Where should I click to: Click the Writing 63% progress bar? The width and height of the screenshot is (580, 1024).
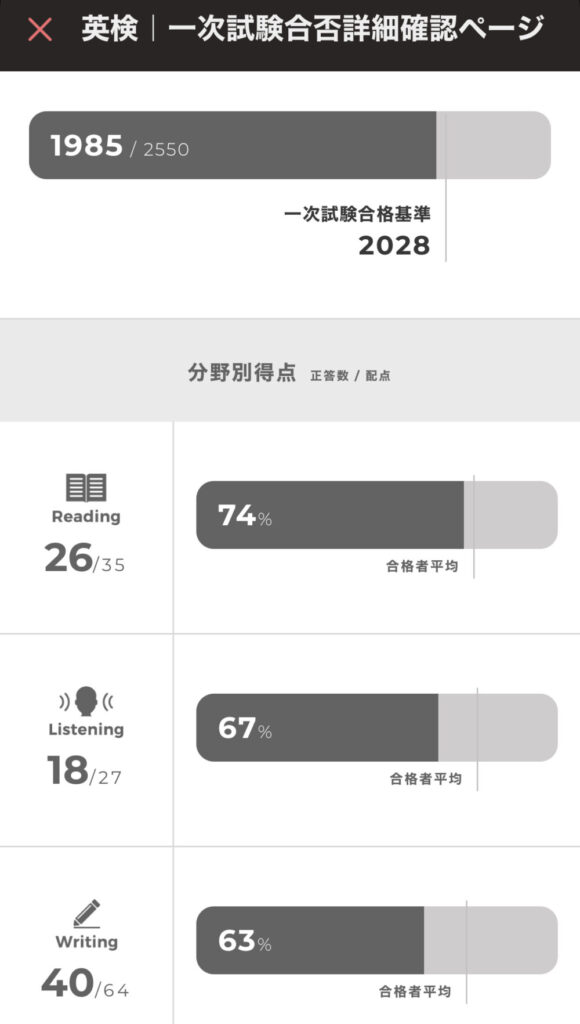pos(377,940)
